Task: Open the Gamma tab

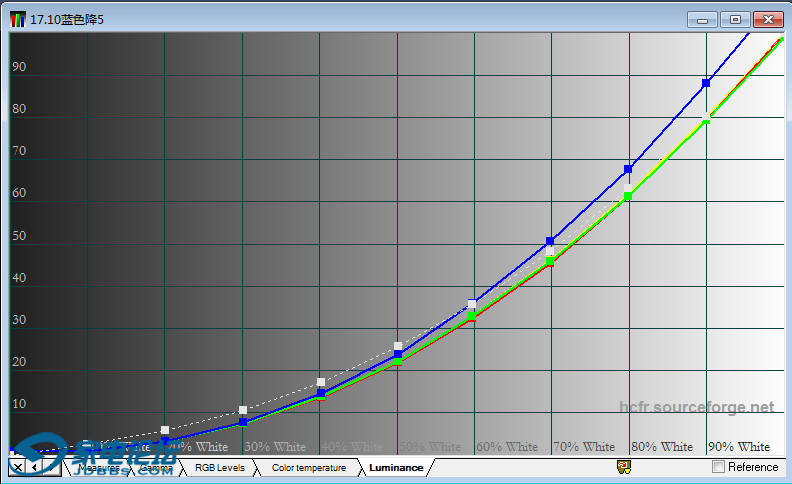Action: click(156, 468)
